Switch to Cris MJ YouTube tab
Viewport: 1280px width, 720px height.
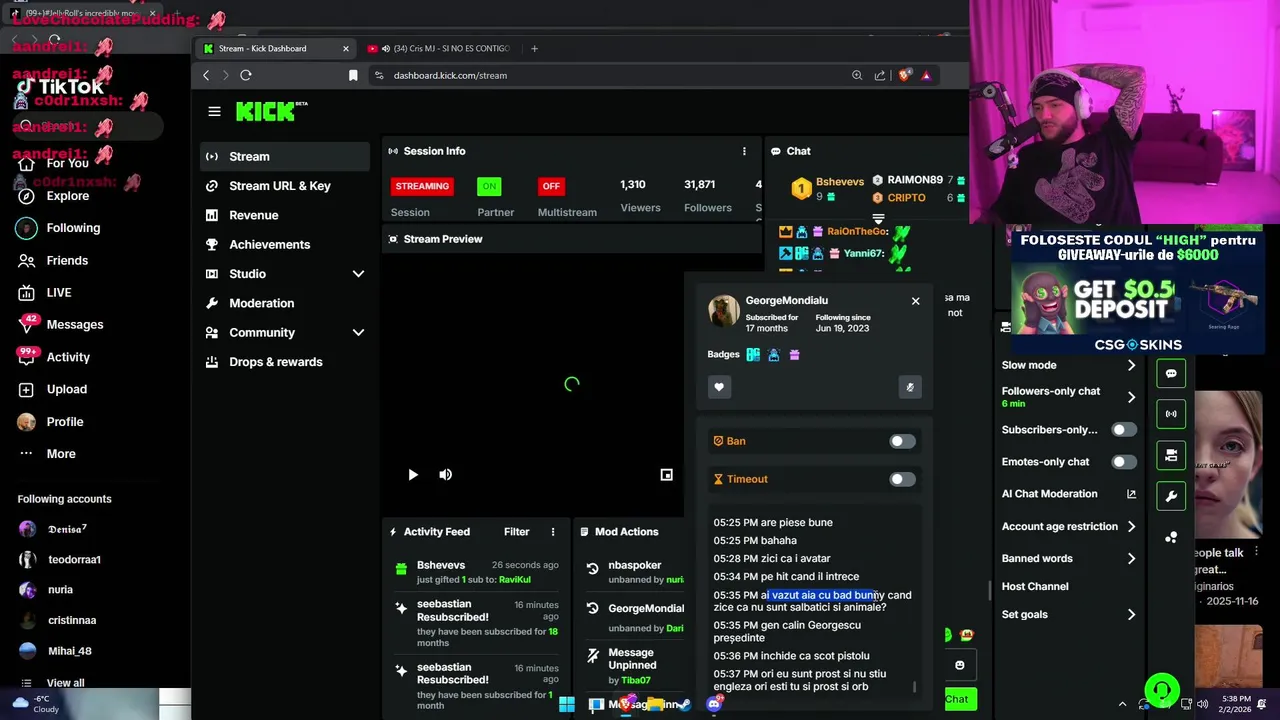click(x=438, y=48)
